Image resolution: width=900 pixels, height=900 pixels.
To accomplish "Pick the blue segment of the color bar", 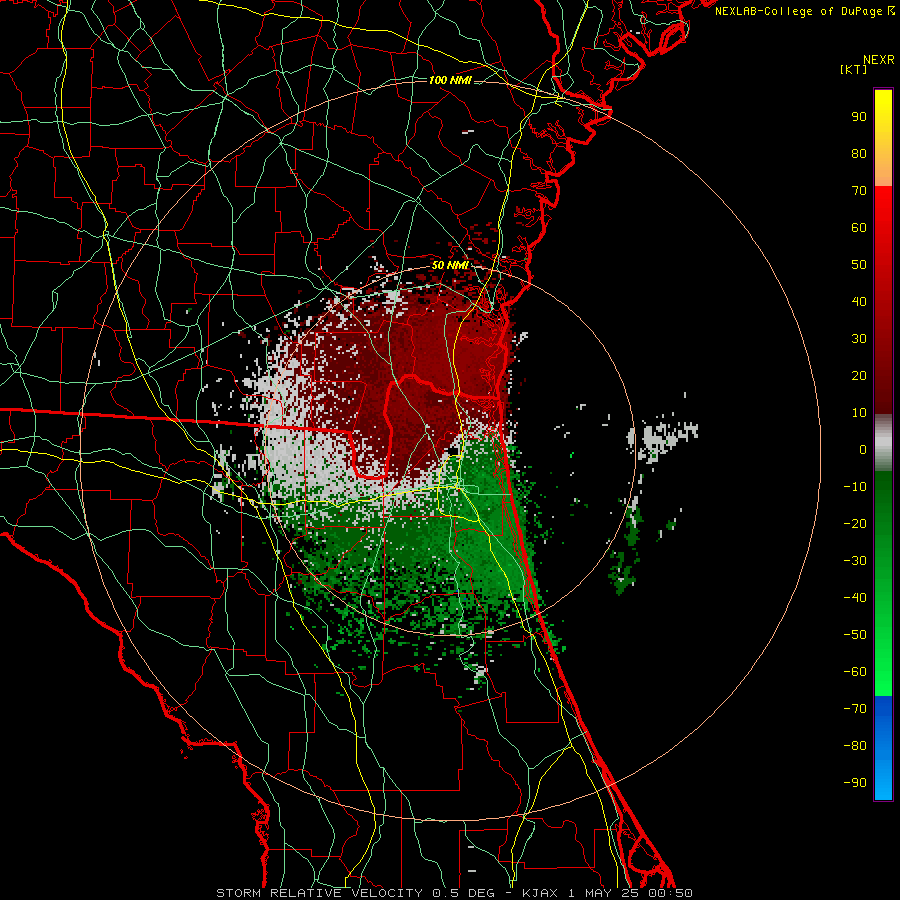I will 883,748.
